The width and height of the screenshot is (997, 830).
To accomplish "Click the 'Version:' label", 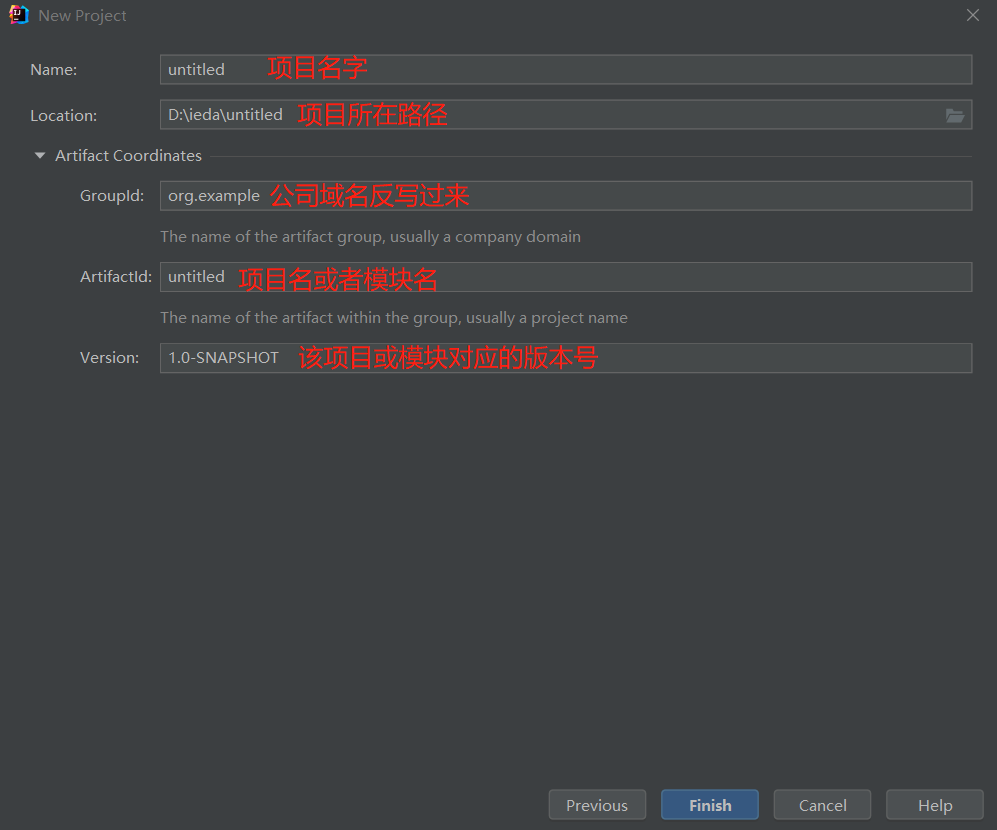I will point(109,357).
